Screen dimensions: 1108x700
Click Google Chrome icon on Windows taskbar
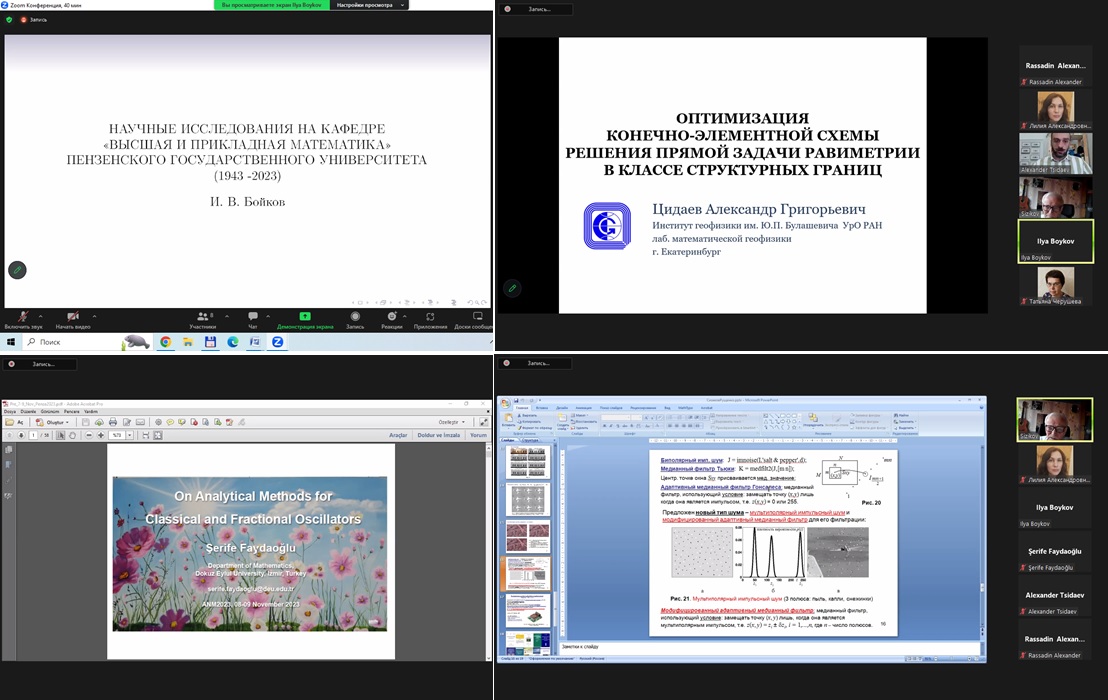(165, 342)
